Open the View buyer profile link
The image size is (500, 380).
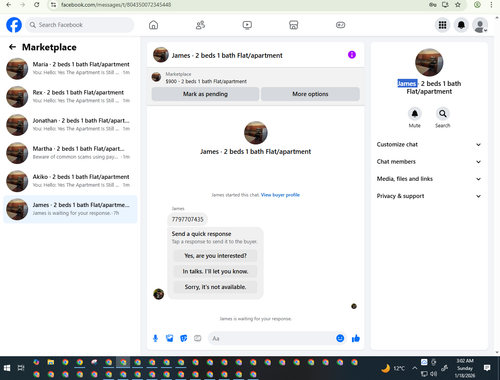[280, 195]
